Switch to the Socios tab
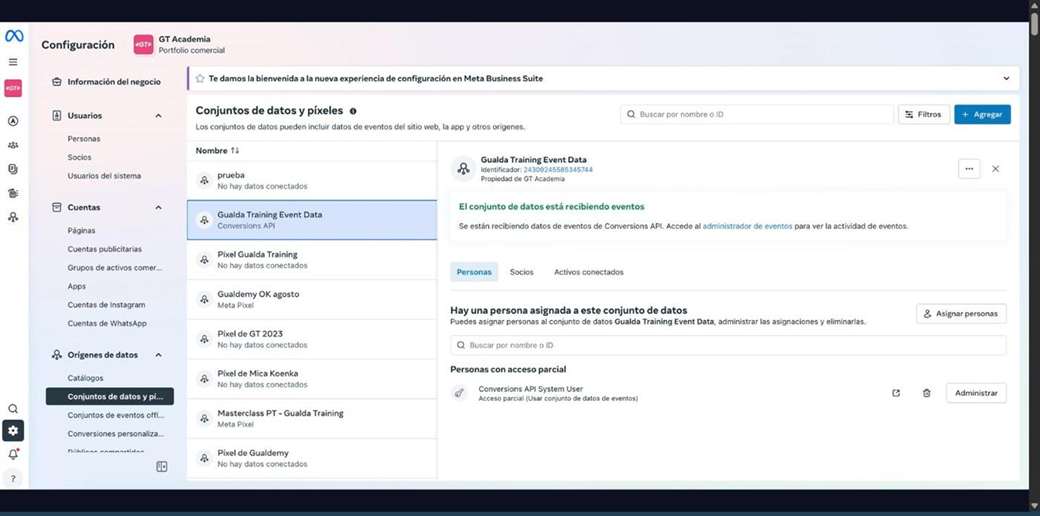The width and height of the screenshot is (1040, 516). point(521,272)
